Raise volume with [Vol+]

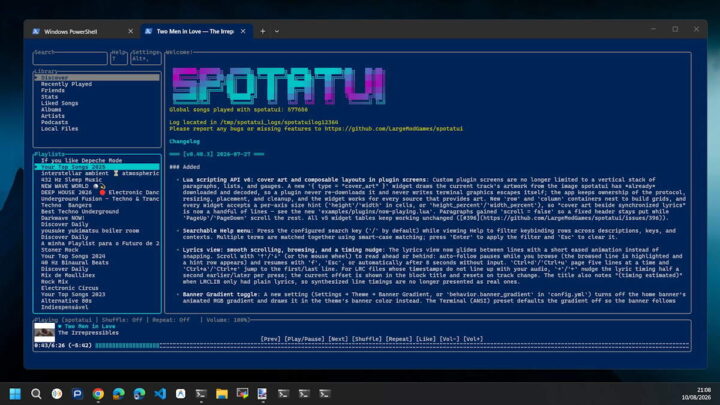[x=473, y=339]
